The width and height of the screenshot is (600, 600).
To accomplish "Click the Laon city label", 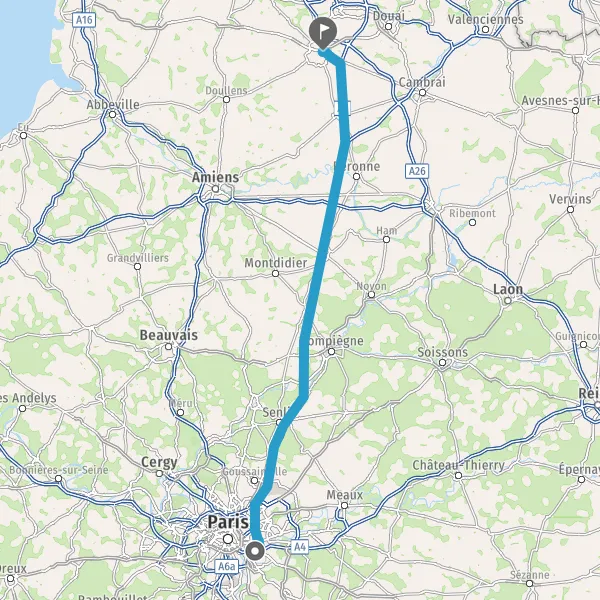I will [x=508, y=289].
